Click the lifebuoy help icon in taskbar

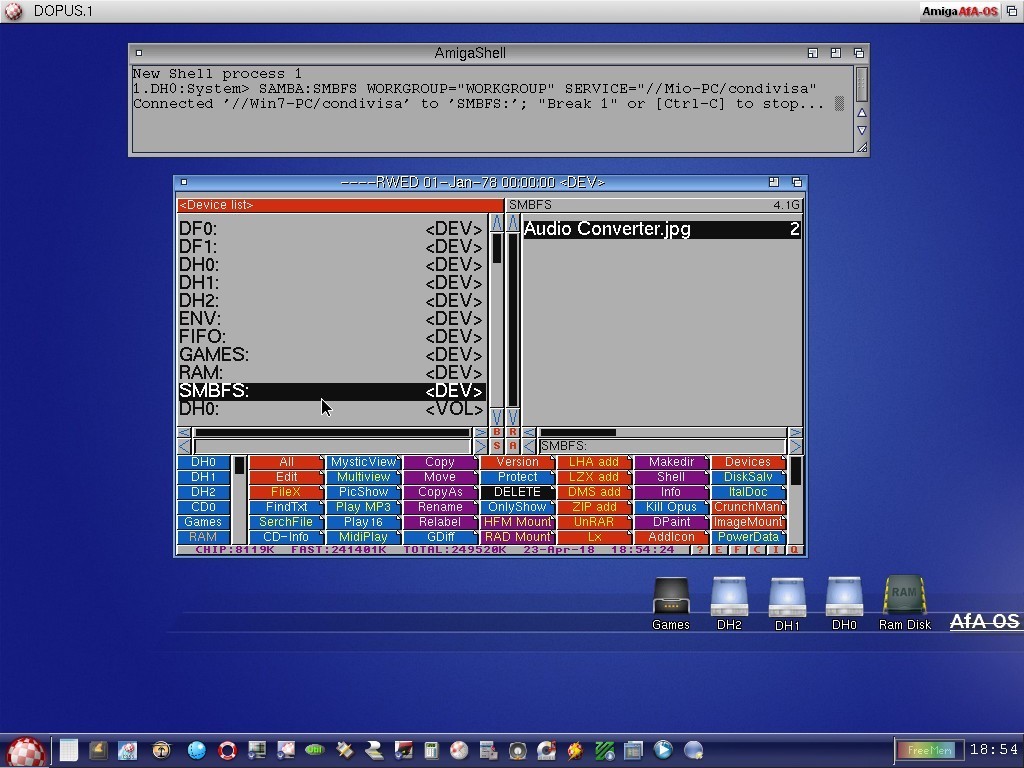point(227,750)
